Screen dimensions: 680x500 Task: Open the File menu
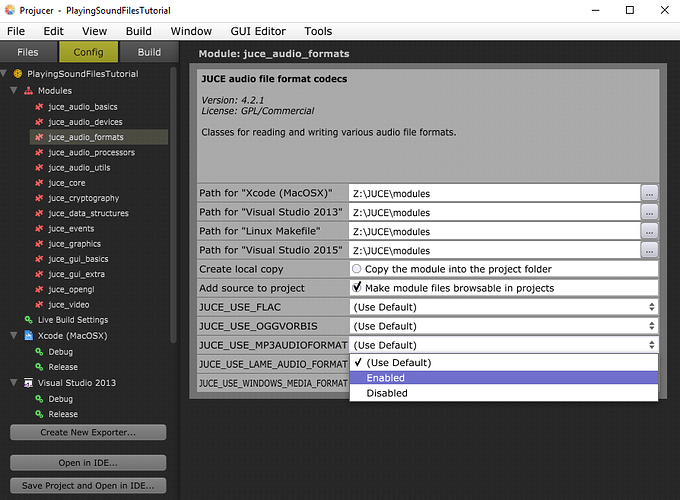(x=16, y=31)
